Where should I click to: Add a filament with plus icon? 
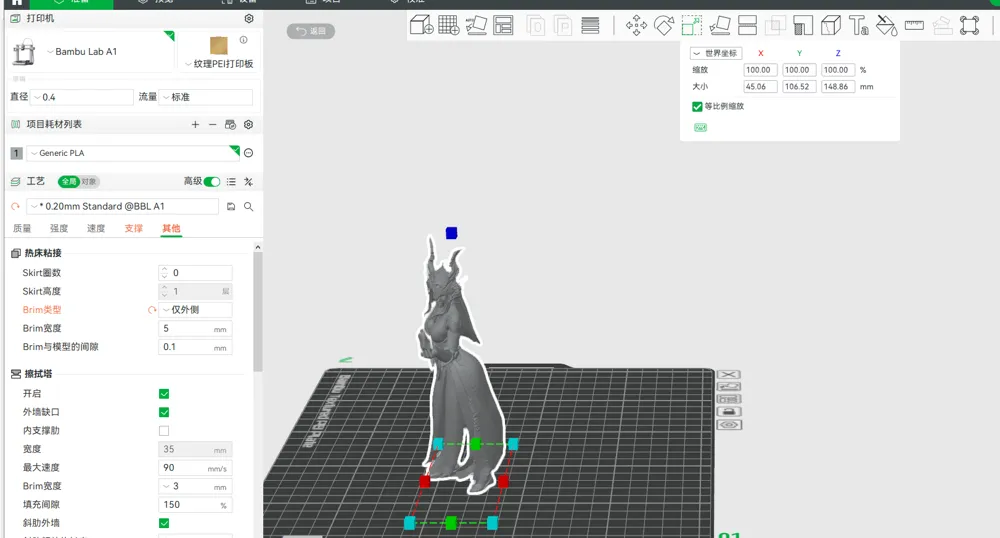[x=195, y=124]
